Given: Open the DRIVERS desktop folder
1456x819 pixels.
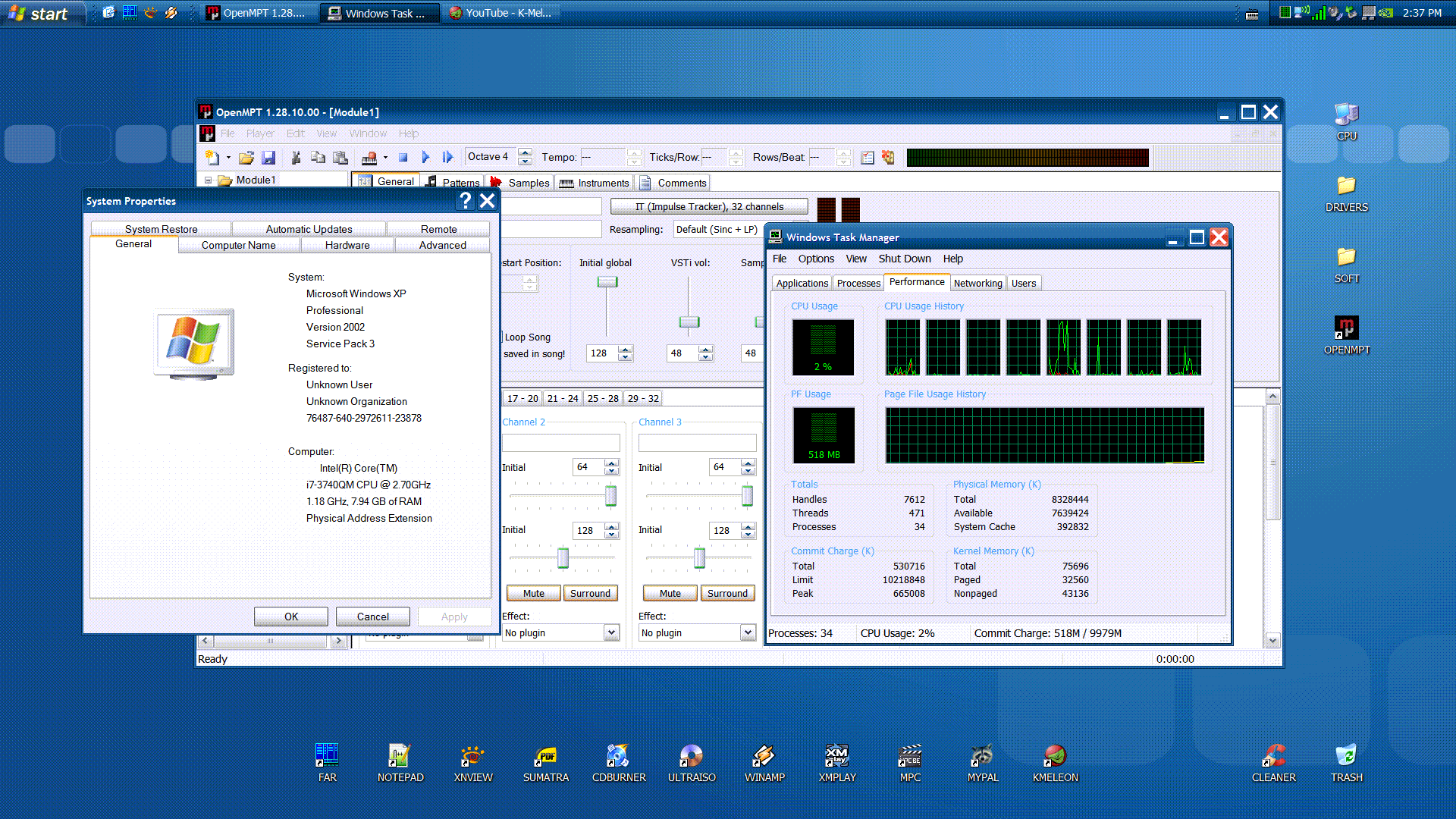Looking at the screenshot, I should click(1347, 193).
